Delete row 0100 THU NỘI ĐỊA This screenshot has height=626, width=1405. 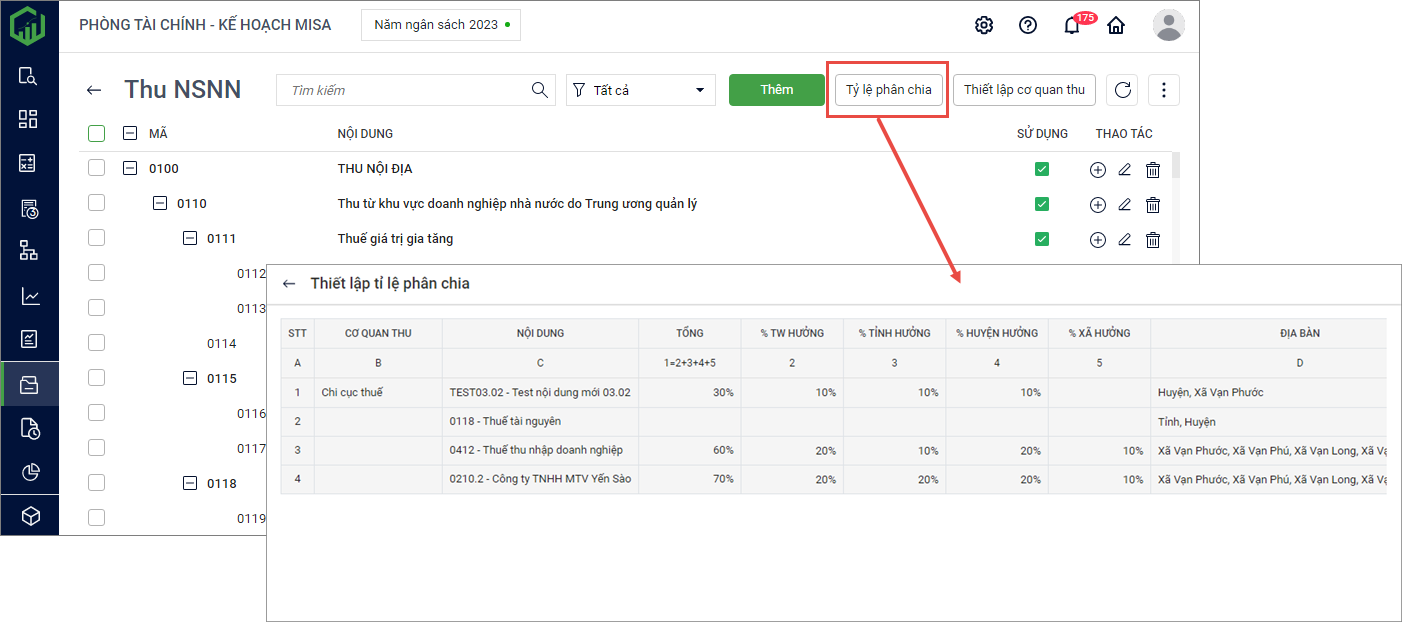coord(1153,170)
